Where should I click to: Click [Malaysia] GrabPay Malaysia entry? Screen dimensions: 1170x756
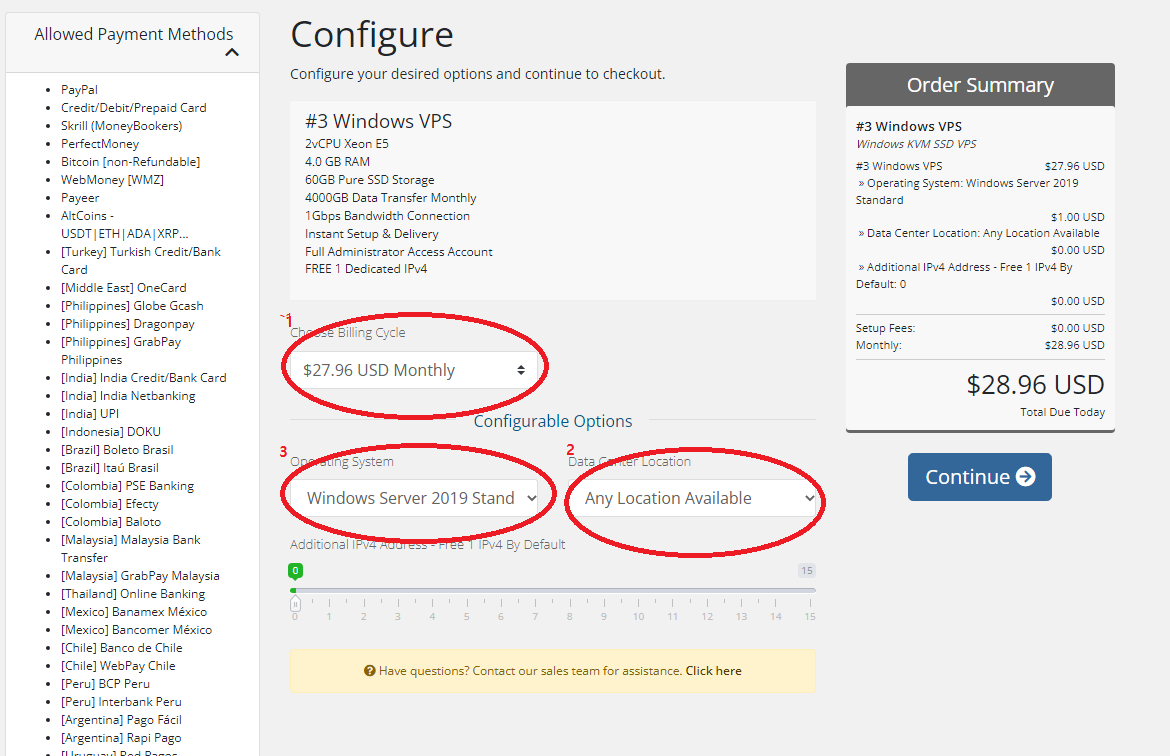tap(140, 575)
